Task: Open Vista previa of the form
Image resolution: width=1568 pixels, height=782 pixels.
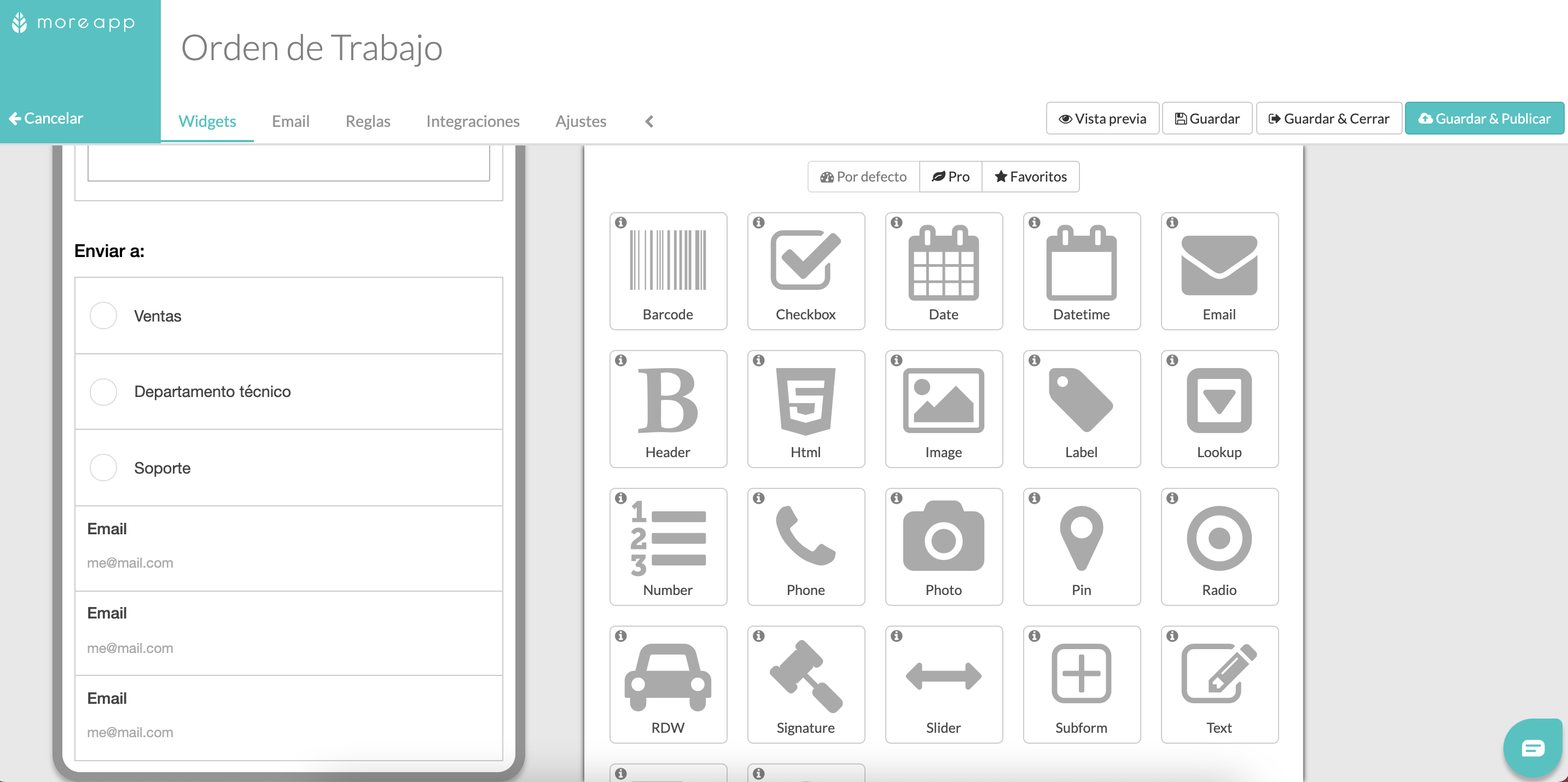Action: pos(1102,119)
